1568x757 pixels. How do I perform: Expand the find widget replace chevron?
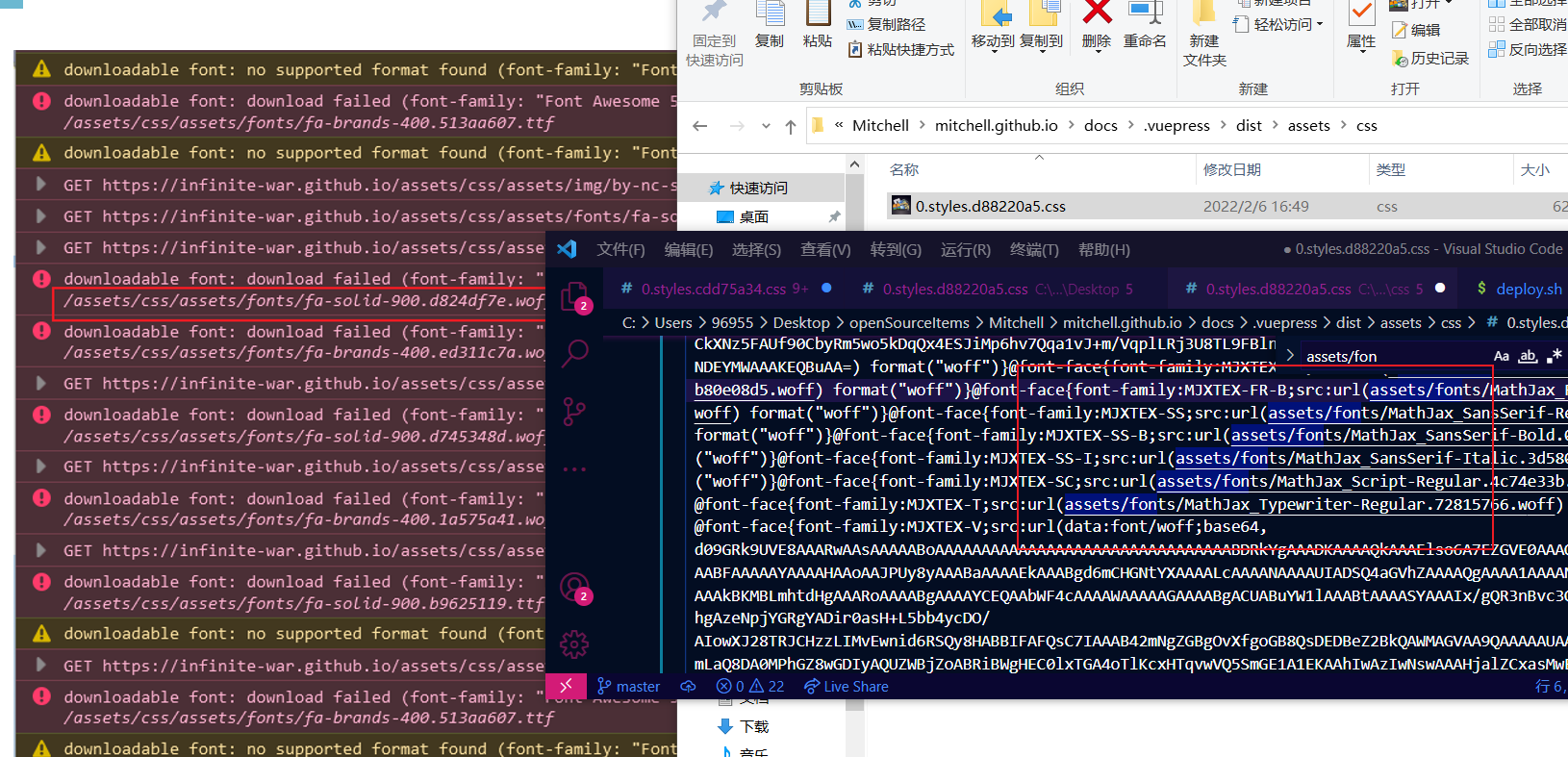tap(1290, 356)
